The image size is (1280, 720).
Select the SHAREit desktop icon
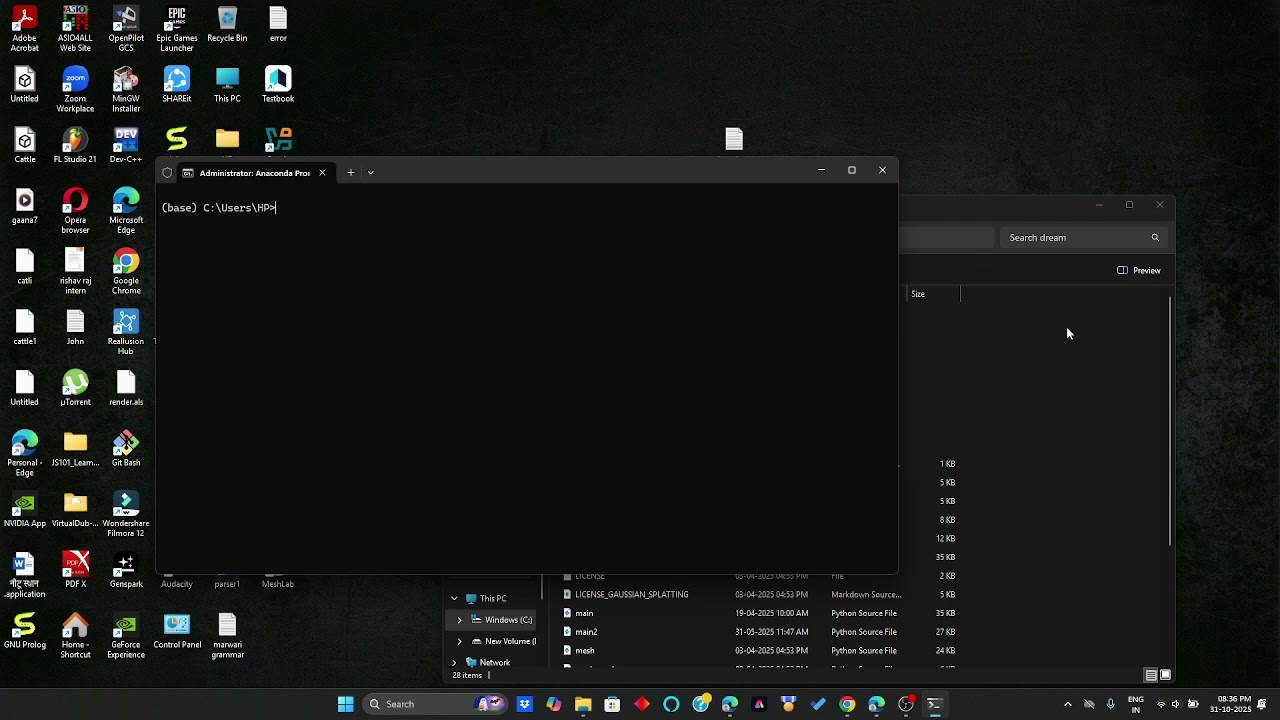(x=177, y=85)
